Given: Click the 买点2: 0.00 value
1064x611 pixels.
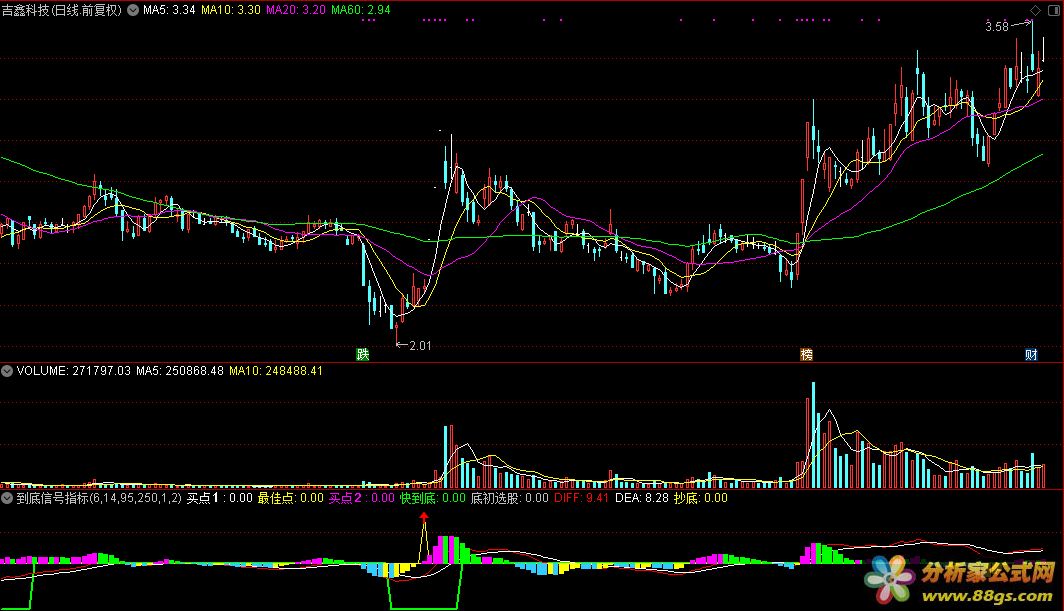Looking at the screenshot, I should tap(362, 498).
